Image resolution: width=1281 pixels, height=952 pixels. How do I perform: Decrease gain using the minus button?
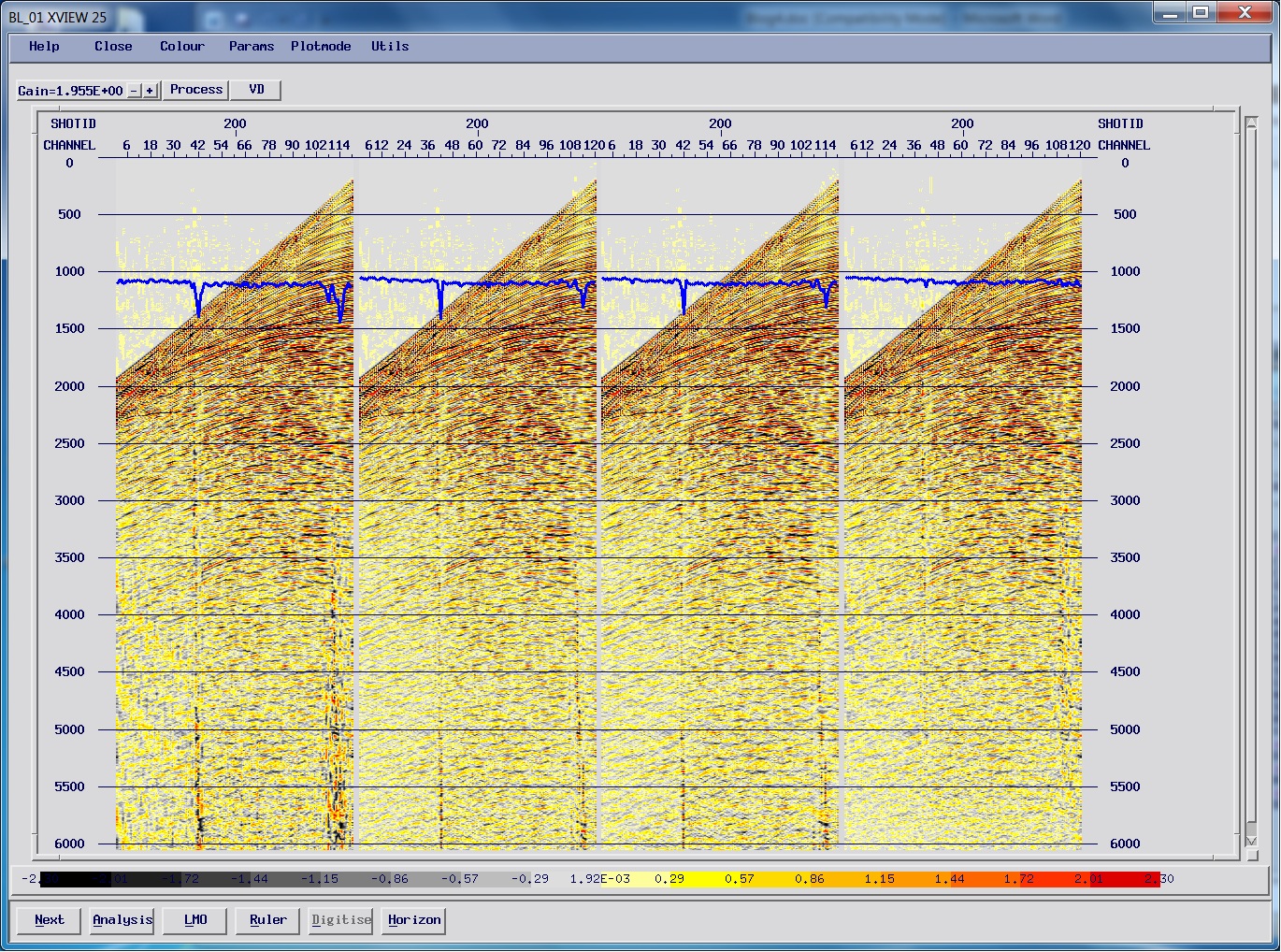pos(136,90)
